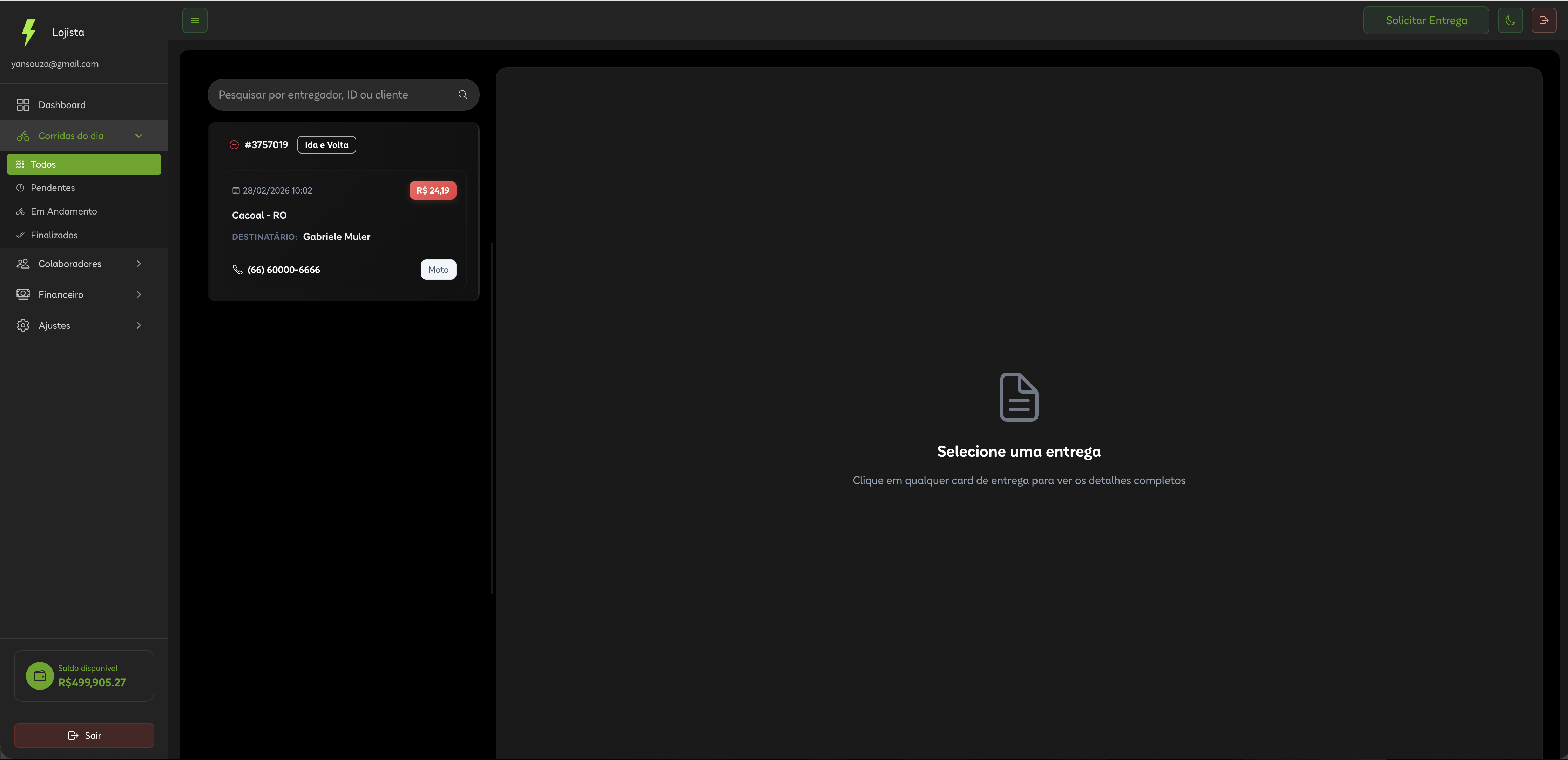The width and height of the screenshot is (1568, 760).
Task: Click the Sair button in sidebar
Action: click(84, 735)
